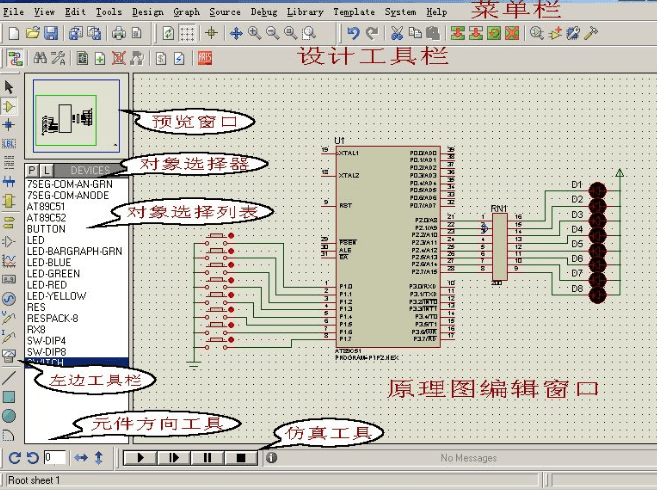Click the rotation angle input field
This screenshot has height=490, width=657.
click(x=54, y=457)
